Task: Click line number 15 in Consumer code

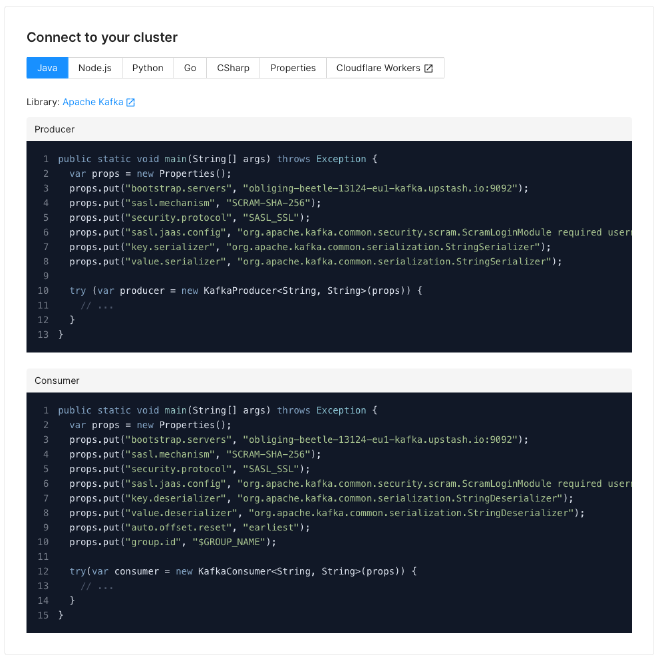Action: pyautogui.click(x=43, y=615)
